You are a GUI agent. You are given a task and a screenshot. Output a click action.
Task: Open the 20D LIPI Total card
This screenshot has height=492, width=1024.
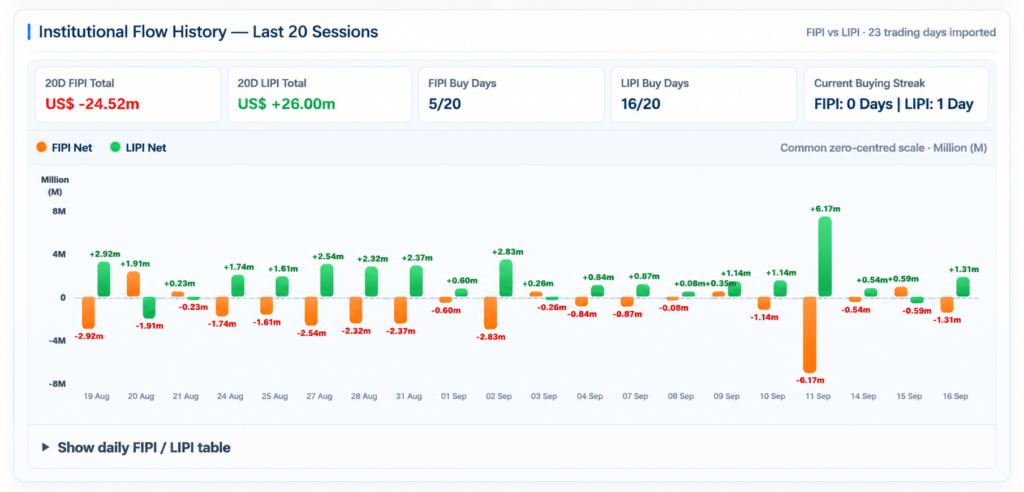319,95
